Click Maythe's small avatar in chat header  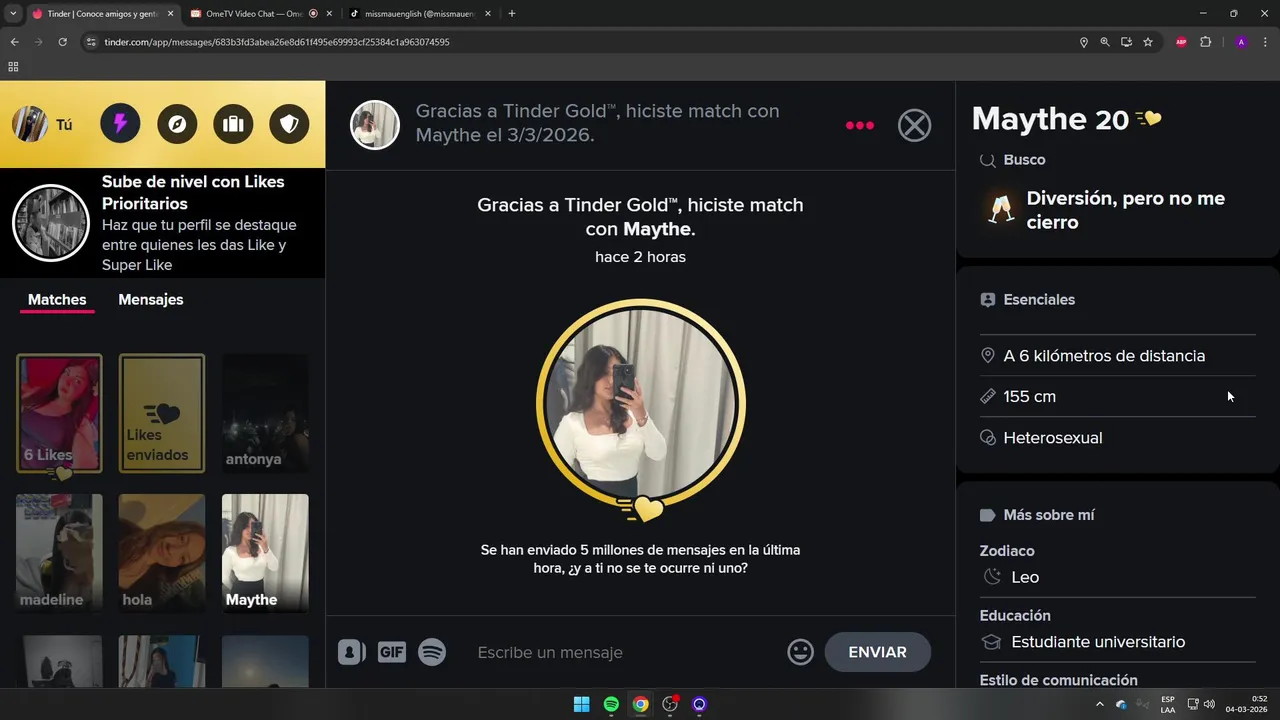point(375,125)
